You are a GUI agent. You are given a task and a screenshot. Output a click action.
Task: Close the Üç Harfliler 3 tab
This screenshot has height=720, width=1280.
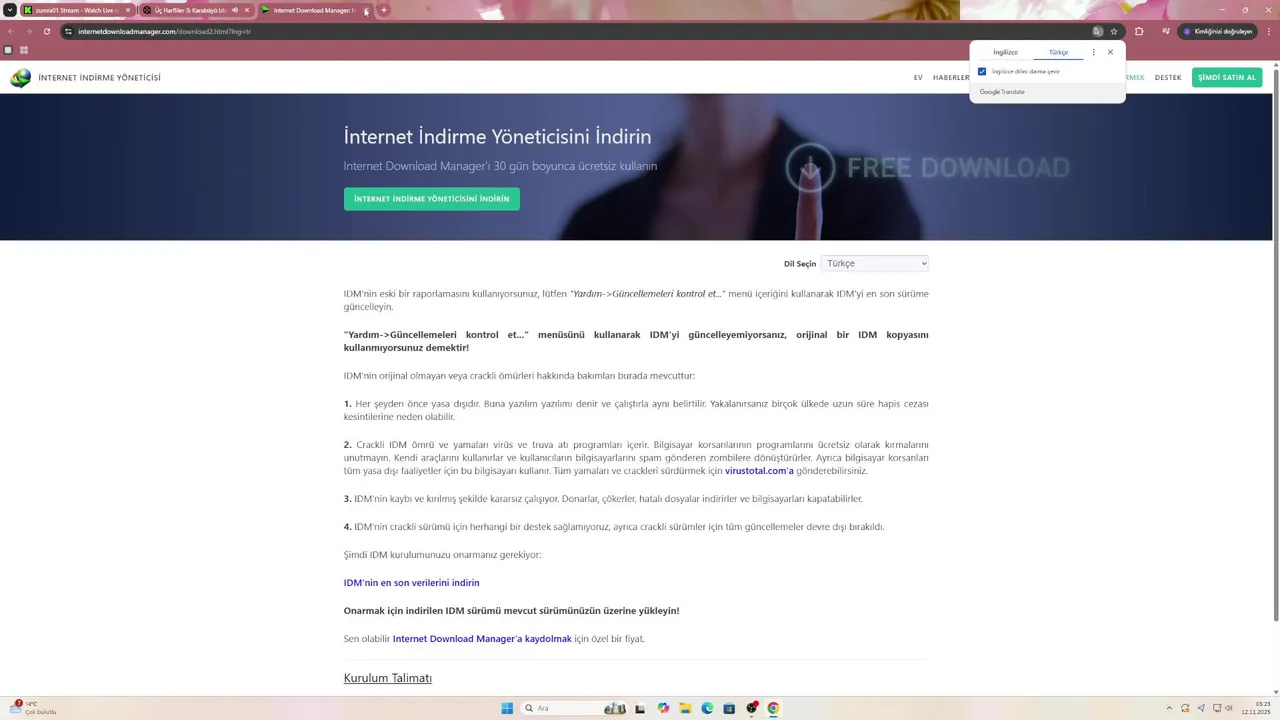coord(247,10)
